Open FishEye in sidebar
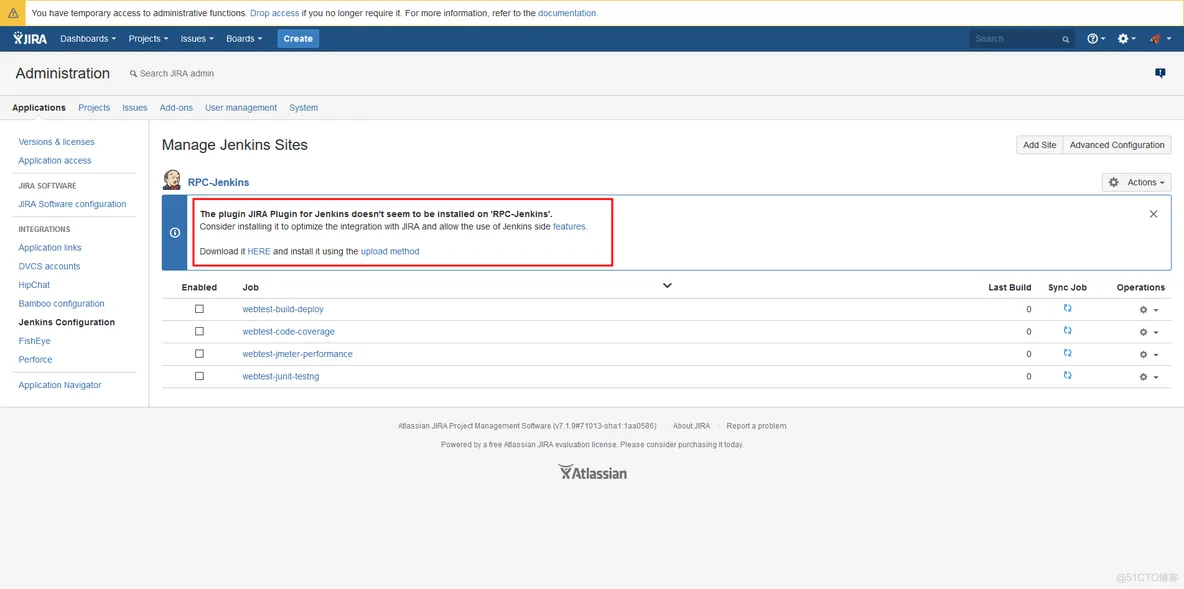1184x589 pixels. click(34, 341)
